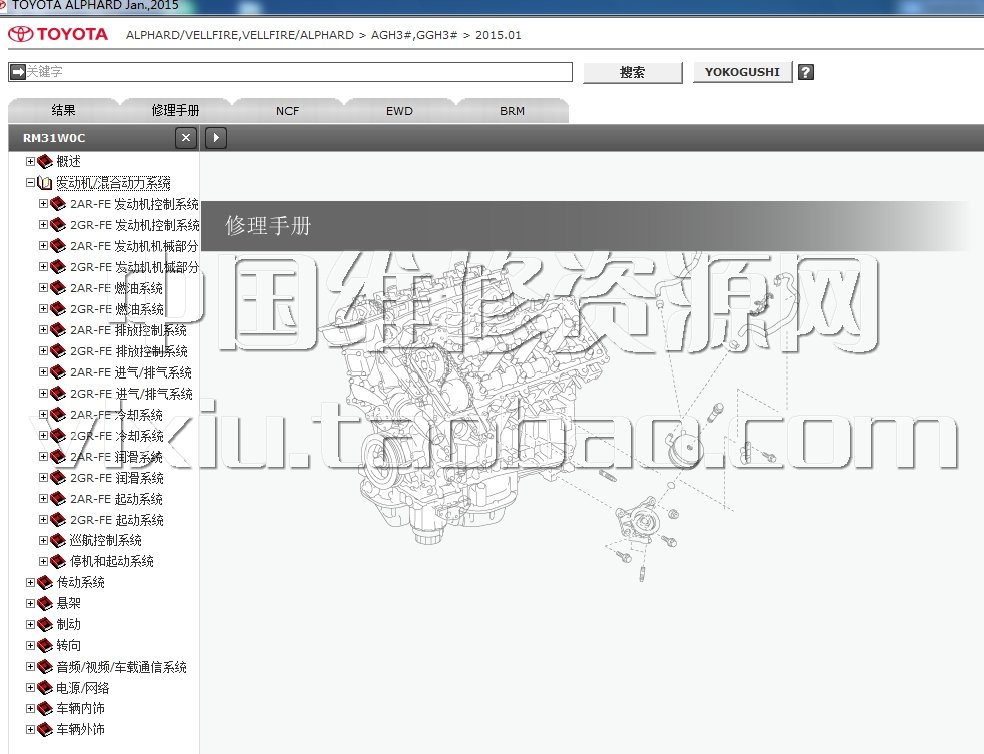Click the open book icon for 发动机/混合动力系统
This screenshot has height=754, width=984.
45,183
